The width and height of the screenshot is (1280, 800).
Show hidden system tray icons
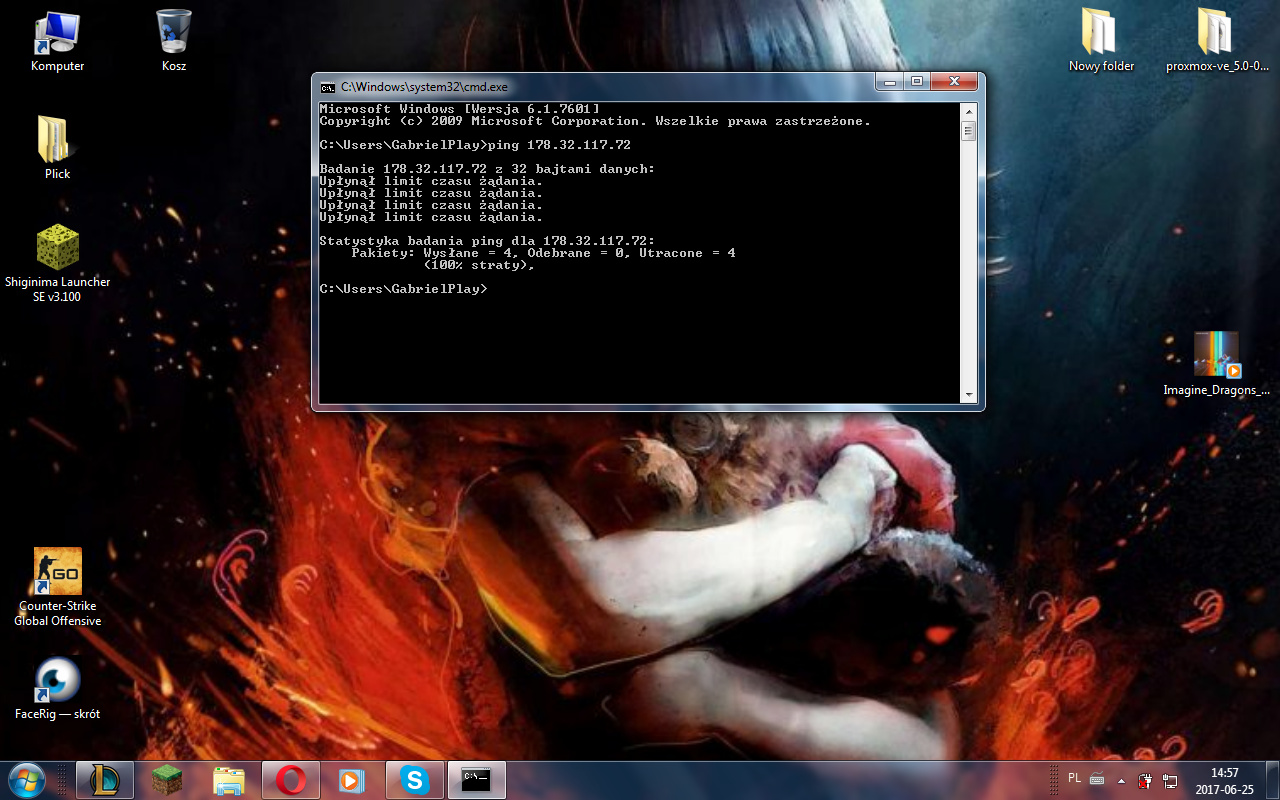pyautogui.click(x=1121, y=780)
